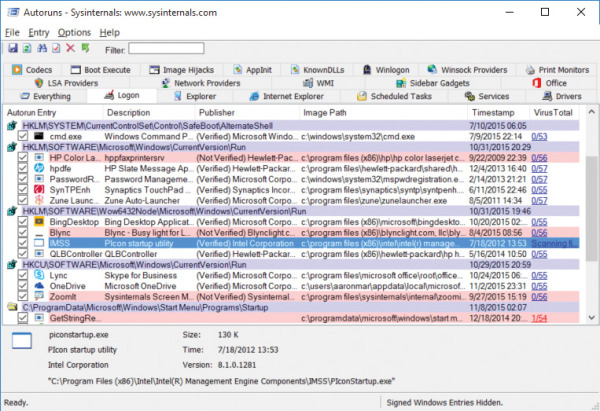The width and height of the screenshot is (600, 411).
Task: Disable the hpdfe autorun checkbox
Action: [x=23, y=168]
